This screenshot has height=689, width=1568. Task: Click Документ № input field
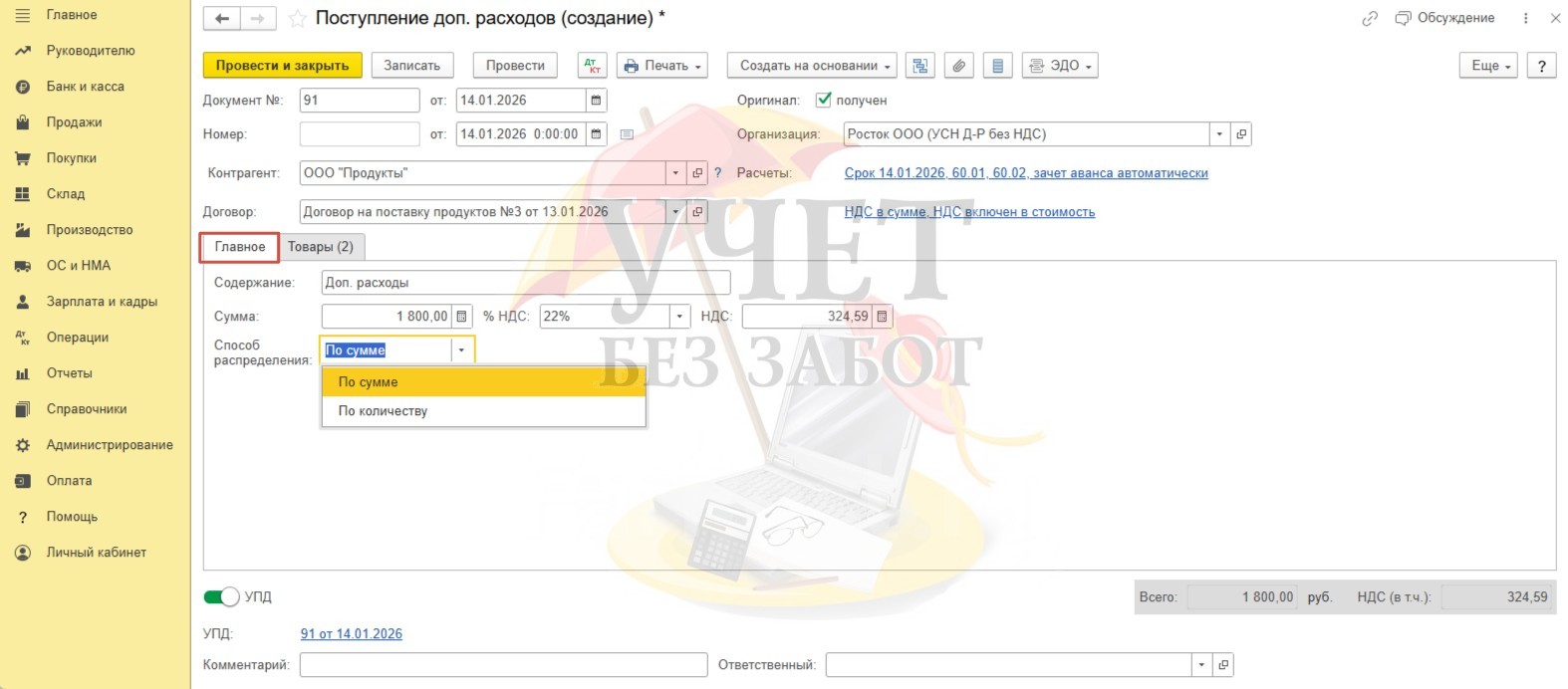360,101
